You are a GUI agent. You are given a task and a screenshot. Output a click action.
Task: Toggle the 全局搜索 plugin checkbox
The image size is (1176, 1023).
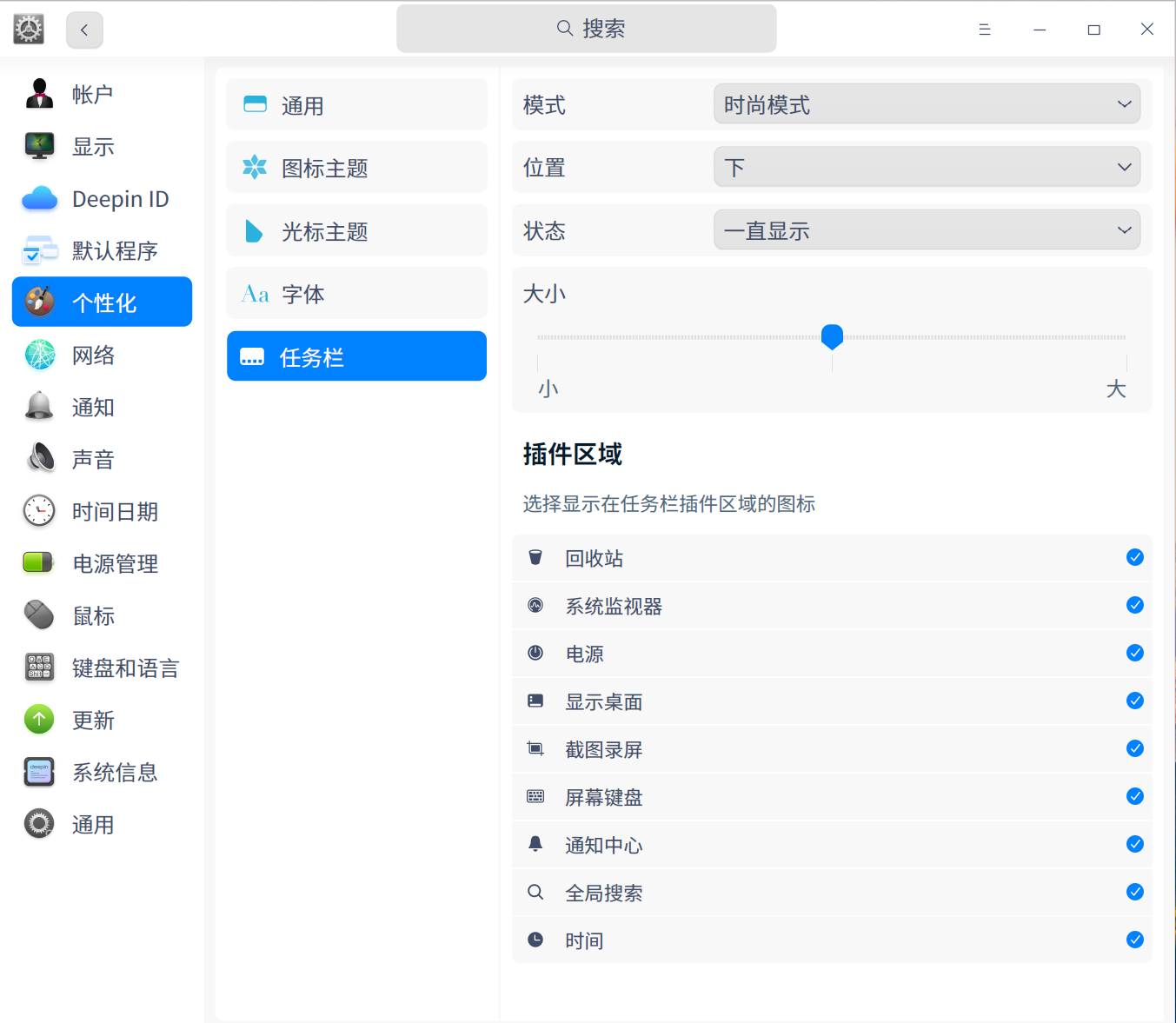pos(1134,892)
